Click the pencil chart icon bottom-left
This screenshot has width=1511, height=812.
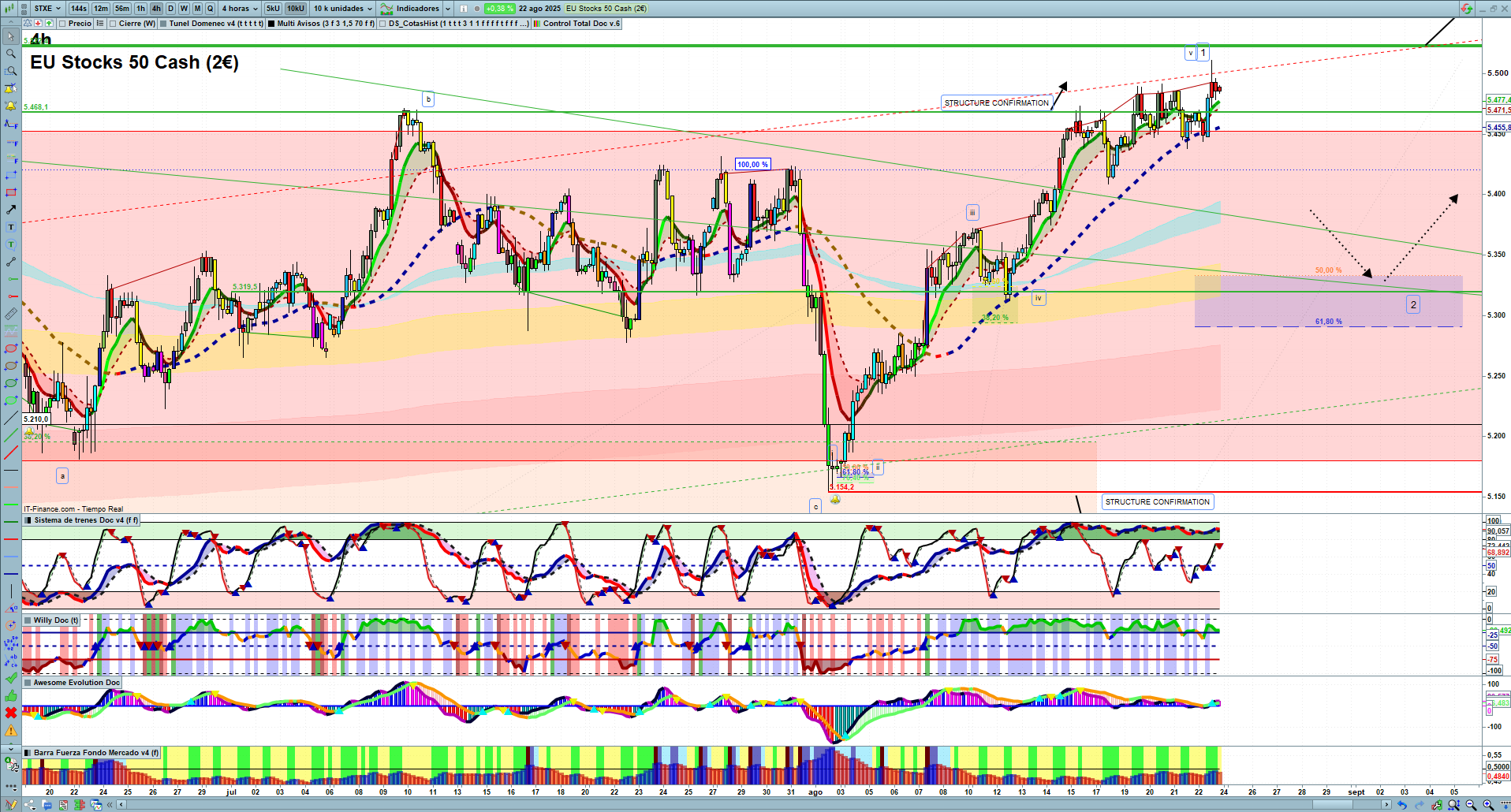pyautogui.click(x=11, y=805)
